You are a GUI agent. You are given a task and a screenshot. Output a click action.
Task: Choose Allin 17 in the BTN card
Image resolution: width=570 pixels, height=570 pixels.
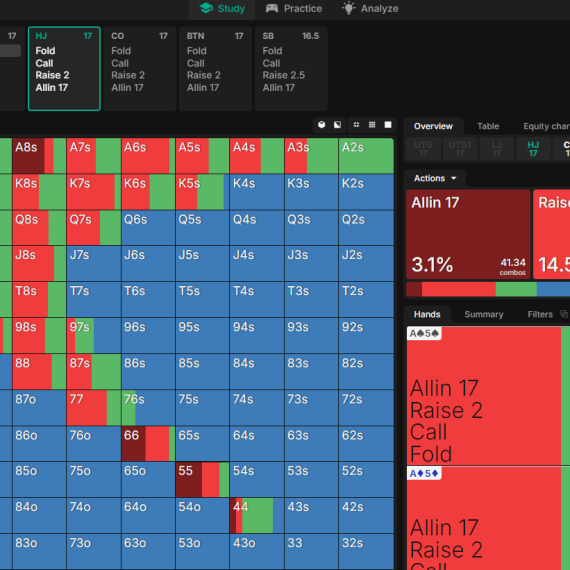pos(203,88)
